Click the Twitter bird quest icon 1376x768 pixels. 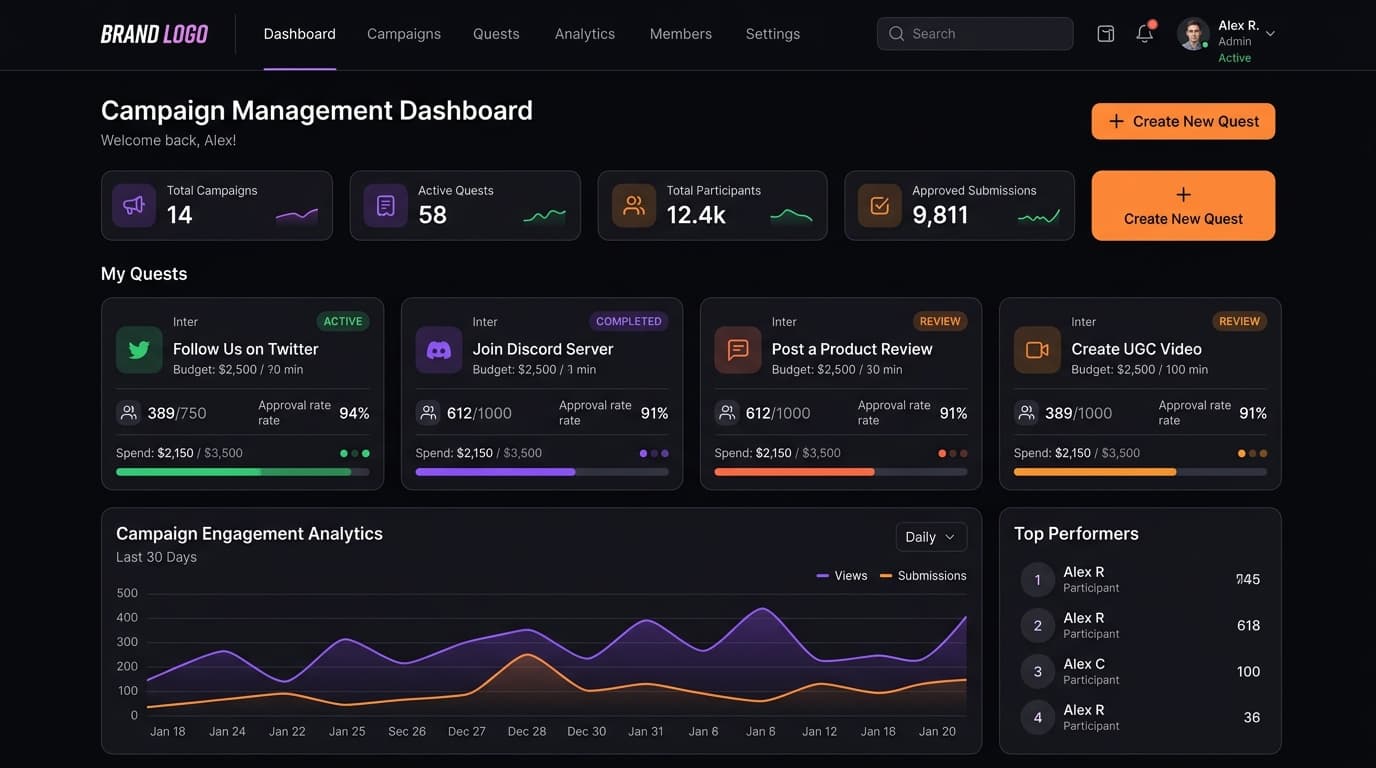[x=139, y=350]
